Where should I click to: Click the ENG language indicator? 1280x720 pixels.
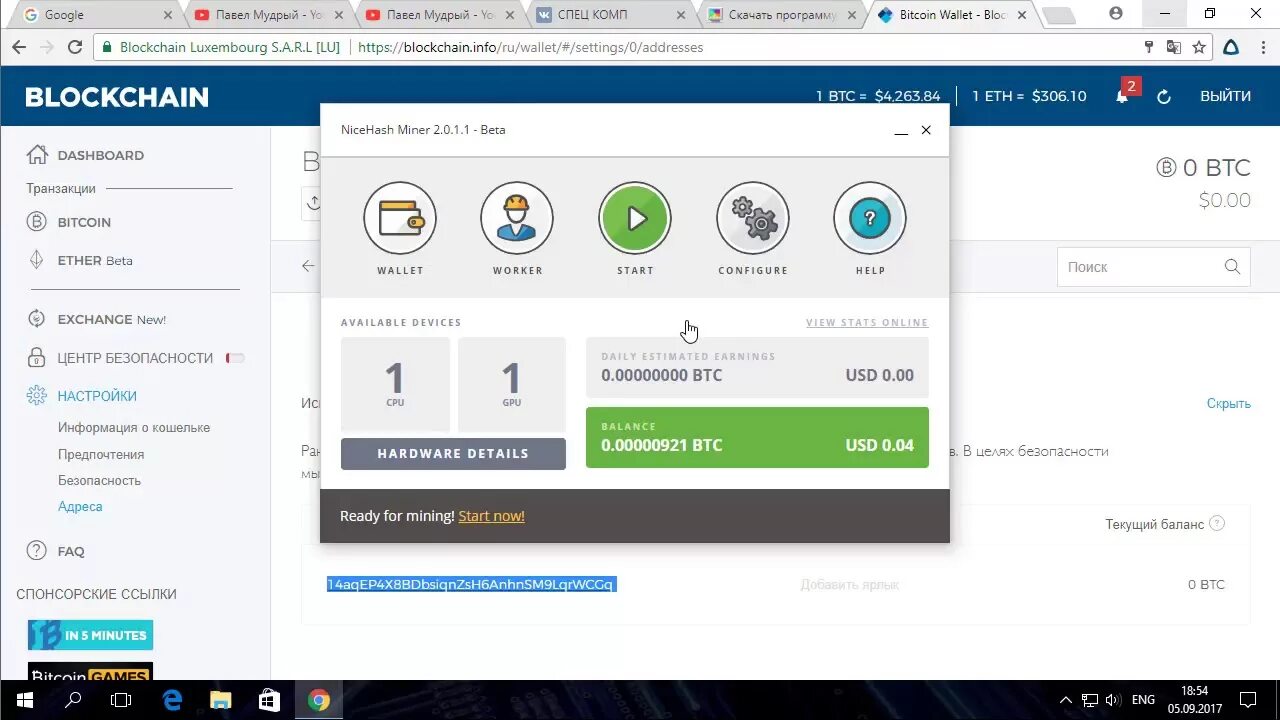tap(1143, 700)
